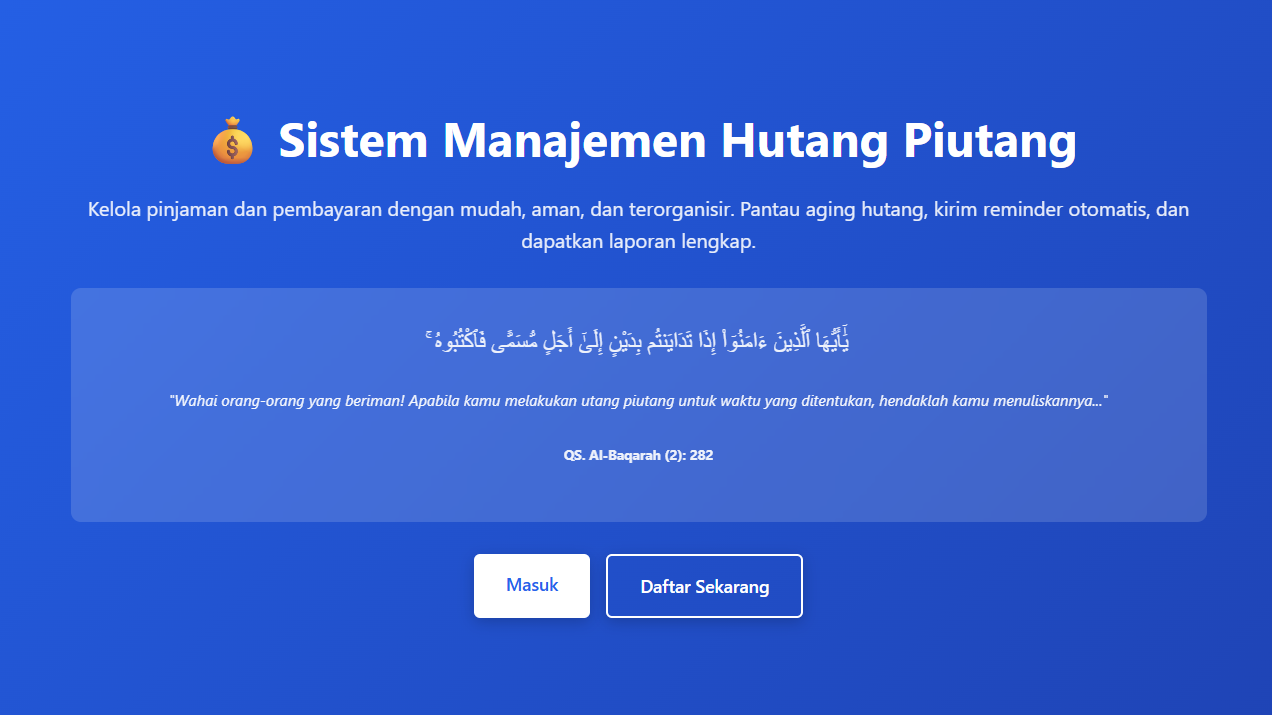Viewport: 1272px width, 715px height.
Task: Click the Indonesian translation of the verse
Action: (638, 400)
